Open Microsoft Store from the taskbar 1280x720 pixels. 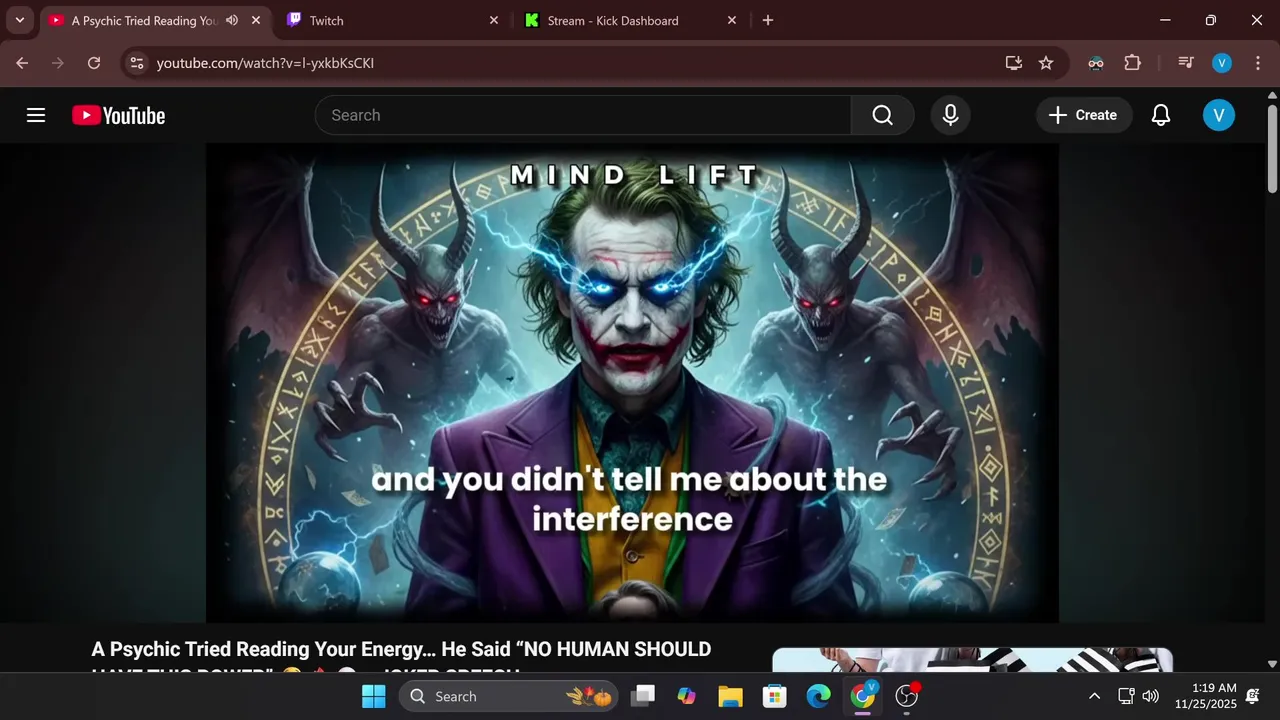(x=775, y=696)
